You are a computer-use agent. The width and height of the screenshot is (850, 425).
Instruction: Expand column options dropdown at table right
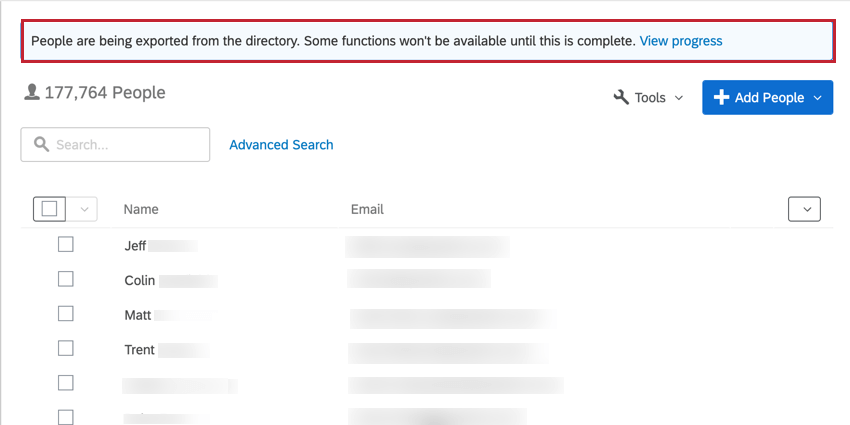click(x=804, y=209)
